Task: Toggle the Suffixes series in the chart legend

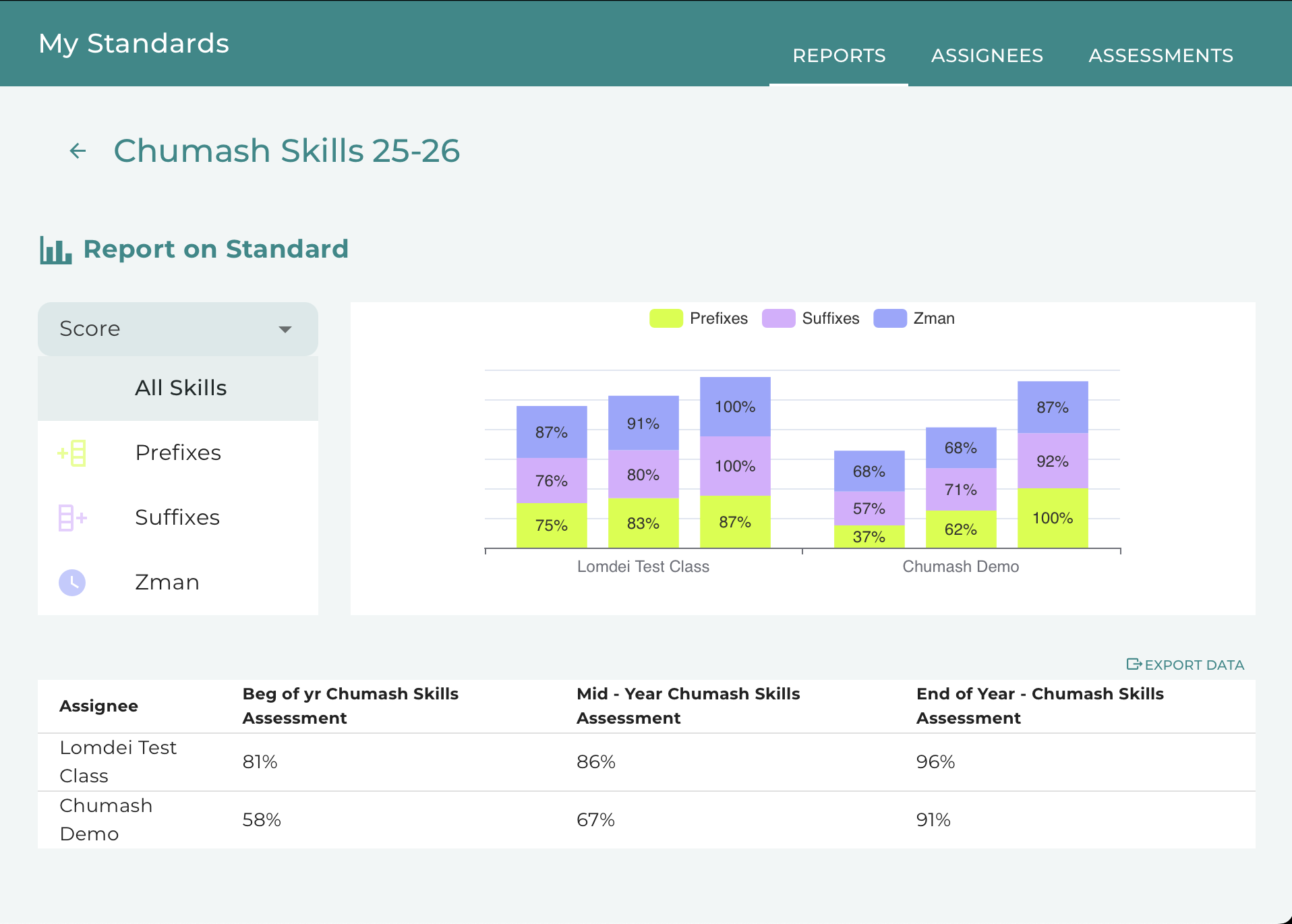Action: click(811, 318)
